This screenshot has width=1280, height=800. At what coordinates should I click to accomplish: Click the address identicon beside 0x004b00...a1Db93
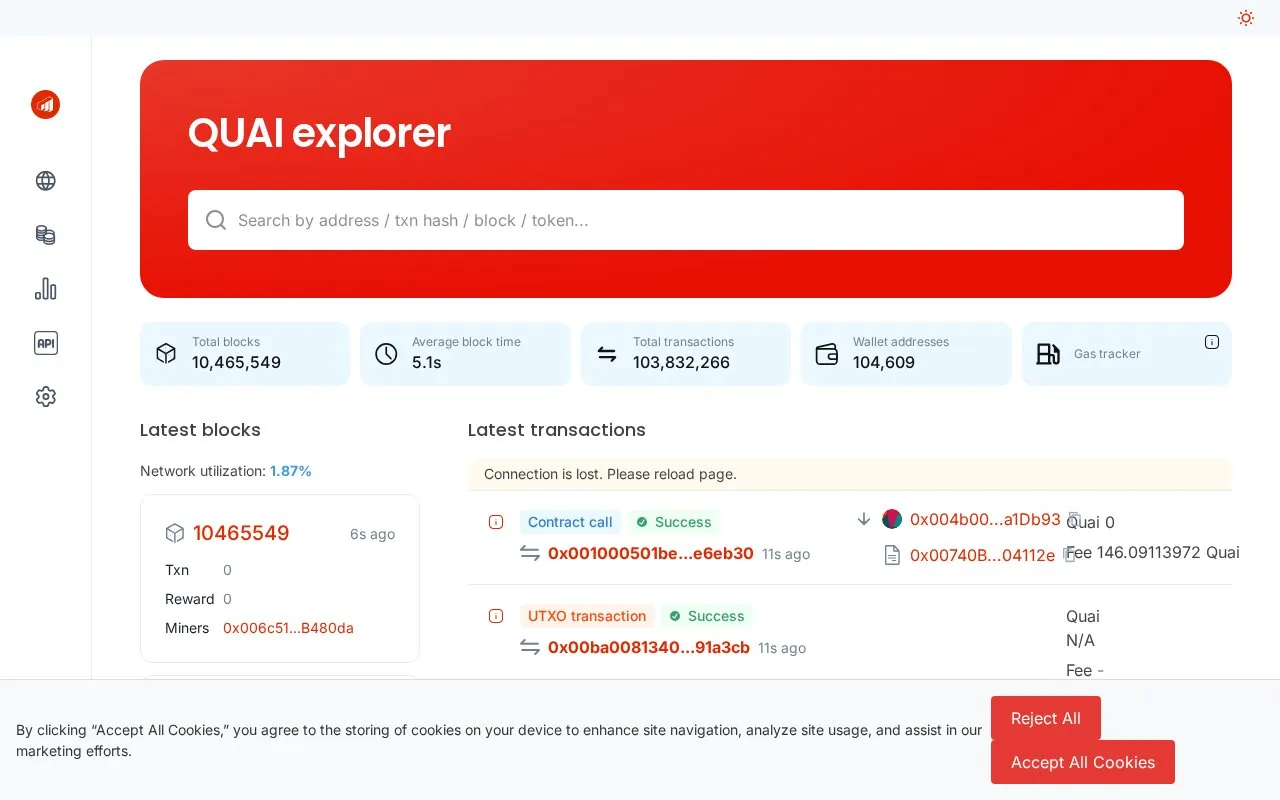[x=892, y=519]
